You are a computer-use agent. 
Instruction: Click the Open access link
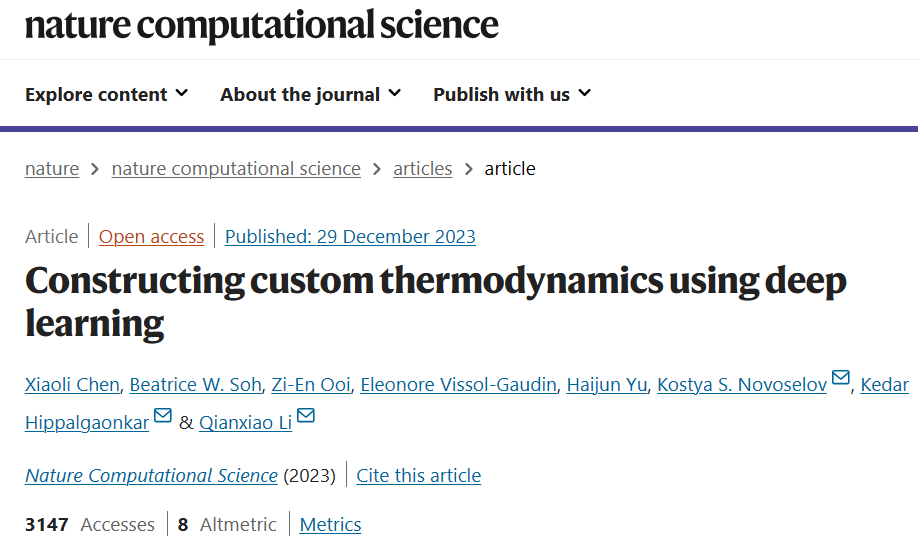point(151,236)
